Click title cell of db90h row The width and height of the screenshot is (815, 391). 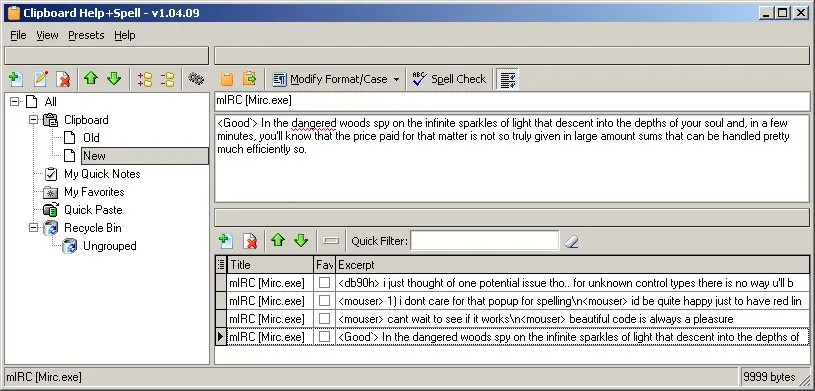click(x=270, y=283)
